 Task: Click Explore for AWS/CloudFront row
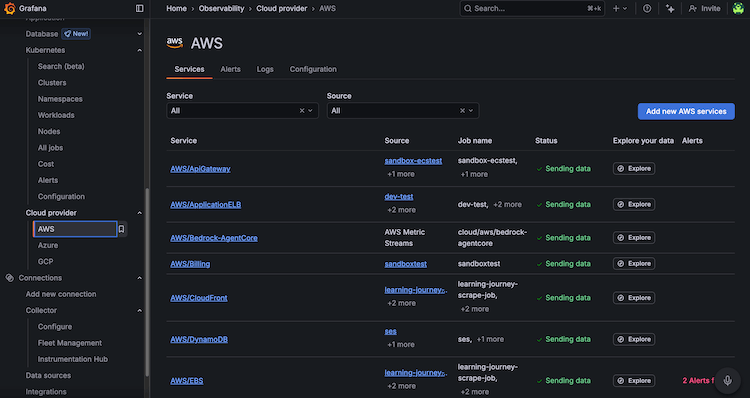click(634, 298)
